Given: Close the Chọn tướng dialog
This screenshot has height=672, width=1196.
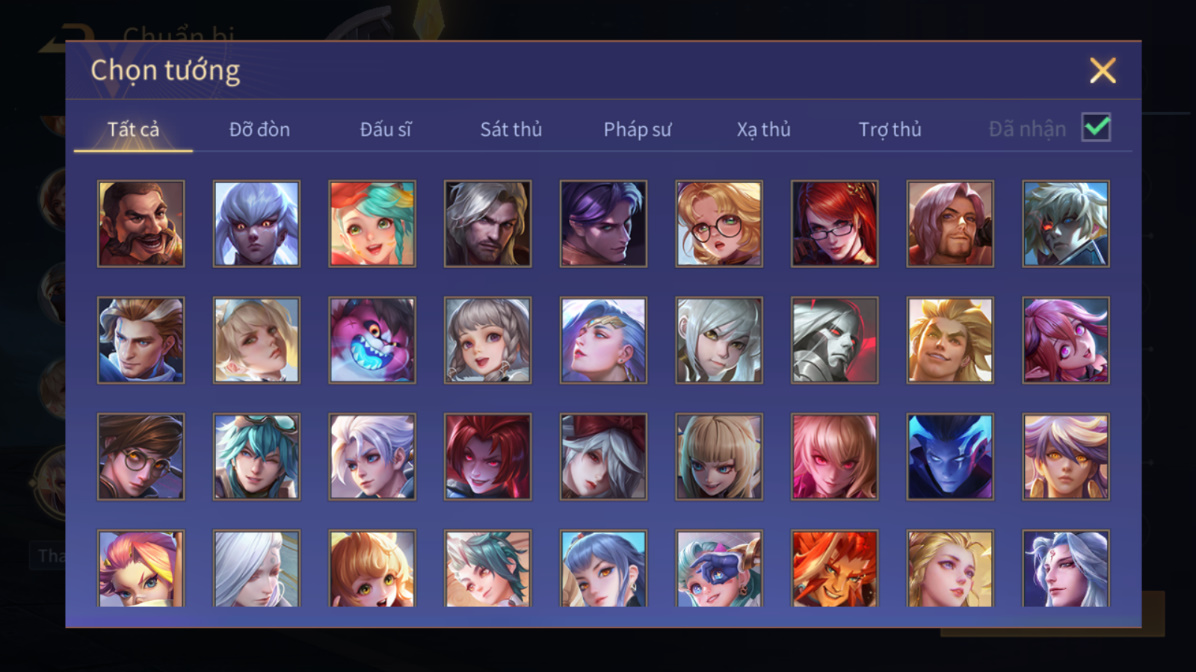Looking at the screenshot, I should (x=1103, y=70).
